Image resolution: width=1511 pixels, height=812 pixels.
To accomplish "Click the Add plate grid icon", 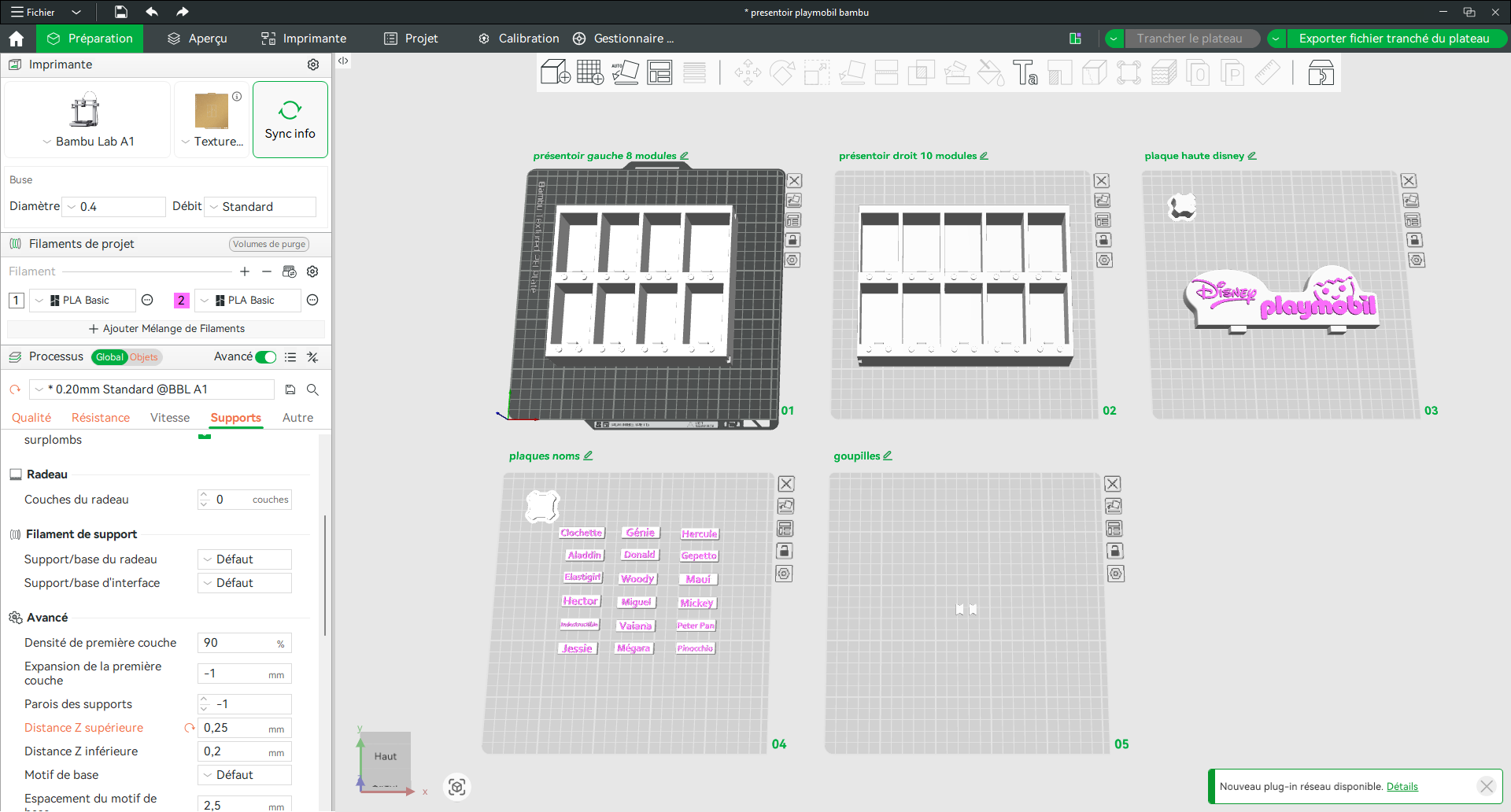I will (590, 72).
